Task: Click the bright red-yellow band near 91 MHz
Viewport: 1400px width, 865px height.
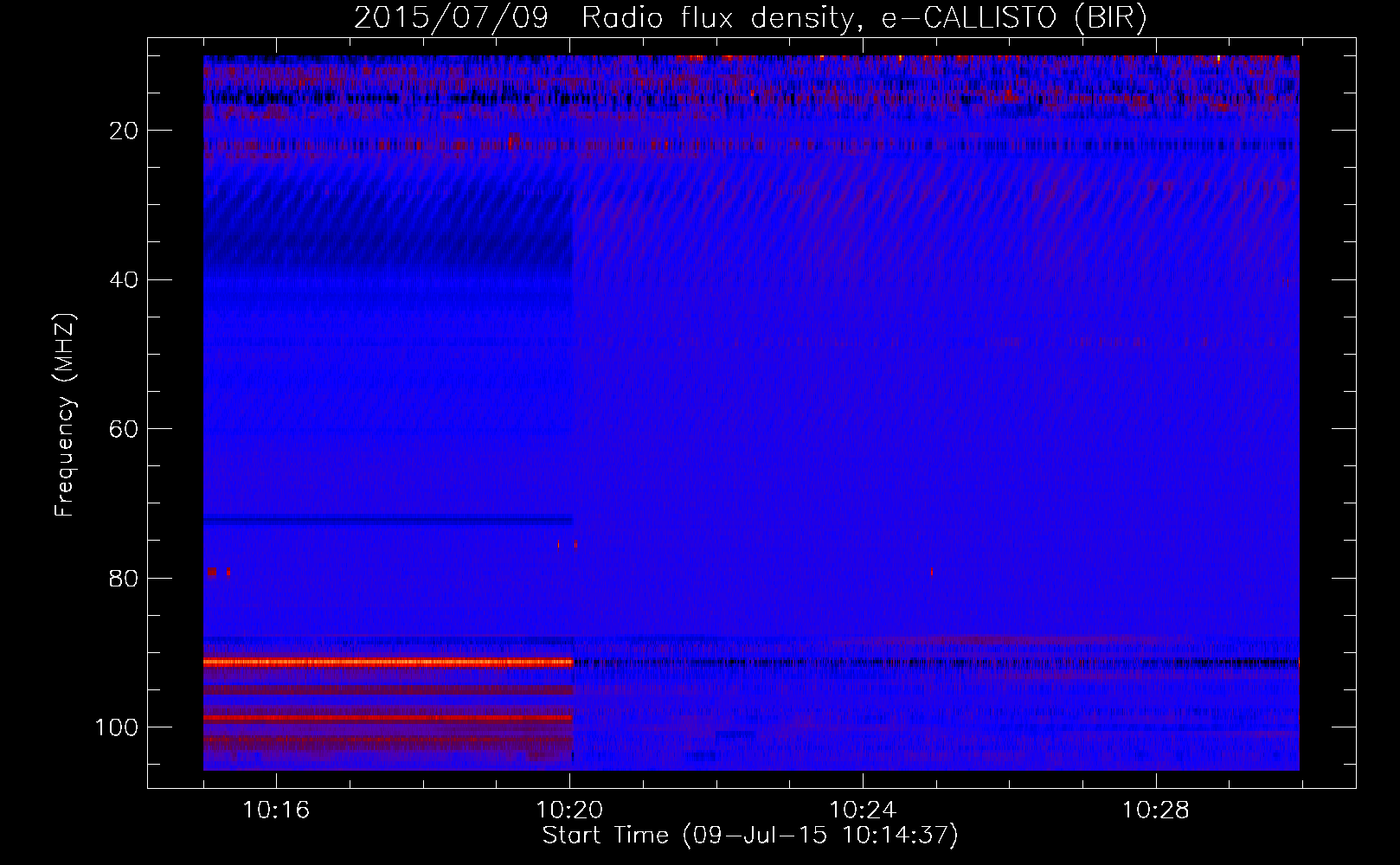Action: coord(388,663)
